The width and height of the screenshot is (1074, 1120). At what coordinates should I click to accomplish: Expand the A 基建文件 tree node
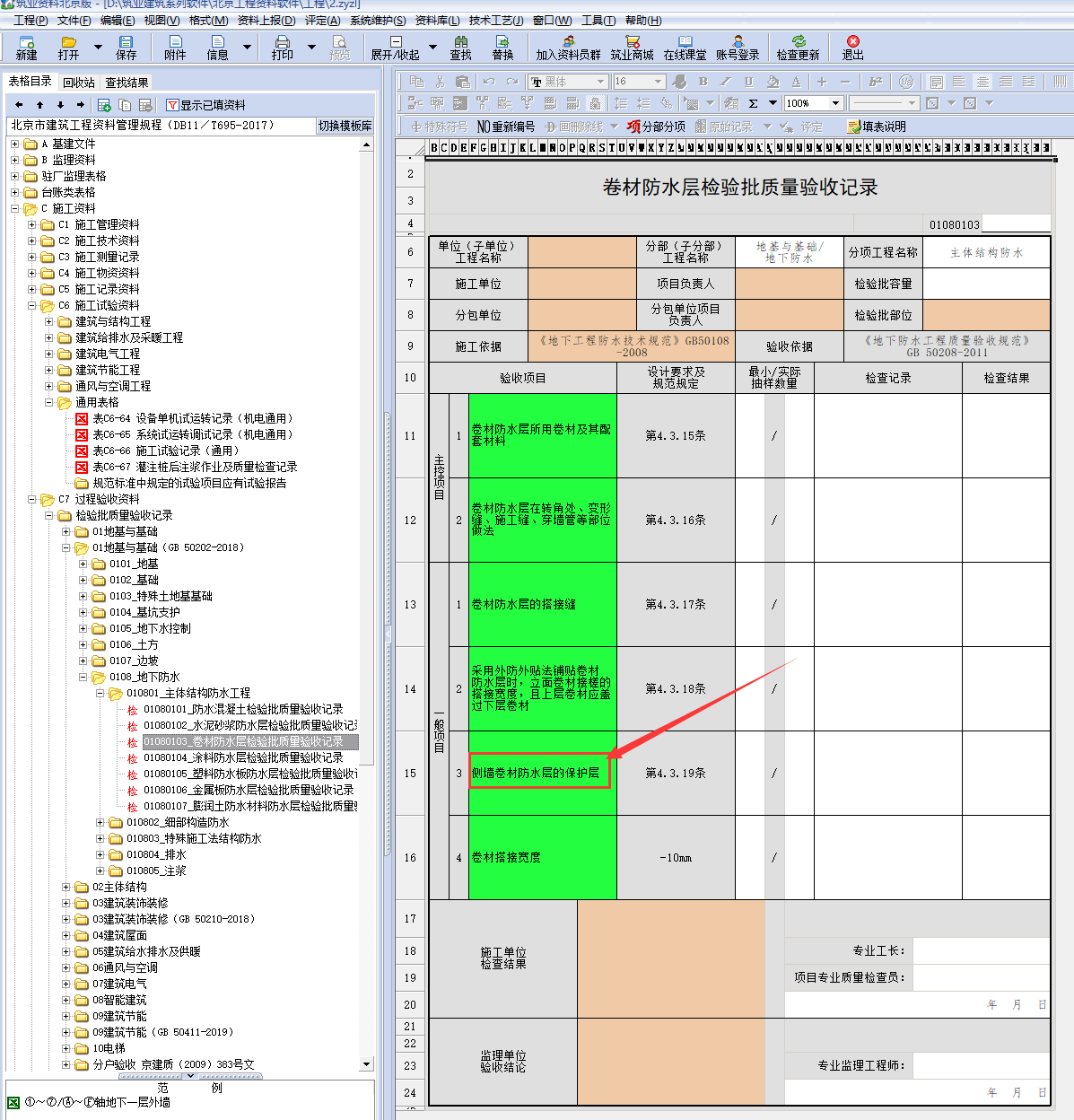click(14, 144)
